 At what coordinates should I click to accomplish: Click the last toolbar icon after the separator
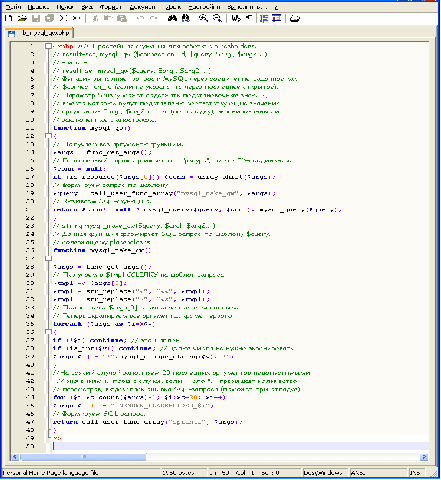click(295, 18)
